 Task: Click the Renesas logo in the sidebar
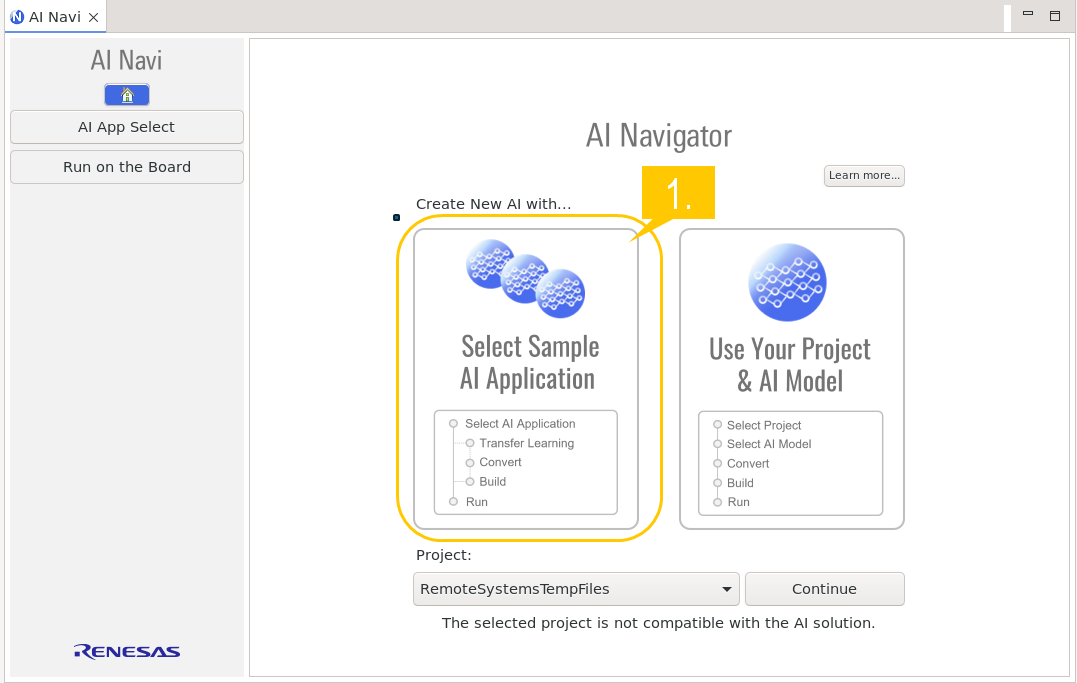click(x=127, y=652)
